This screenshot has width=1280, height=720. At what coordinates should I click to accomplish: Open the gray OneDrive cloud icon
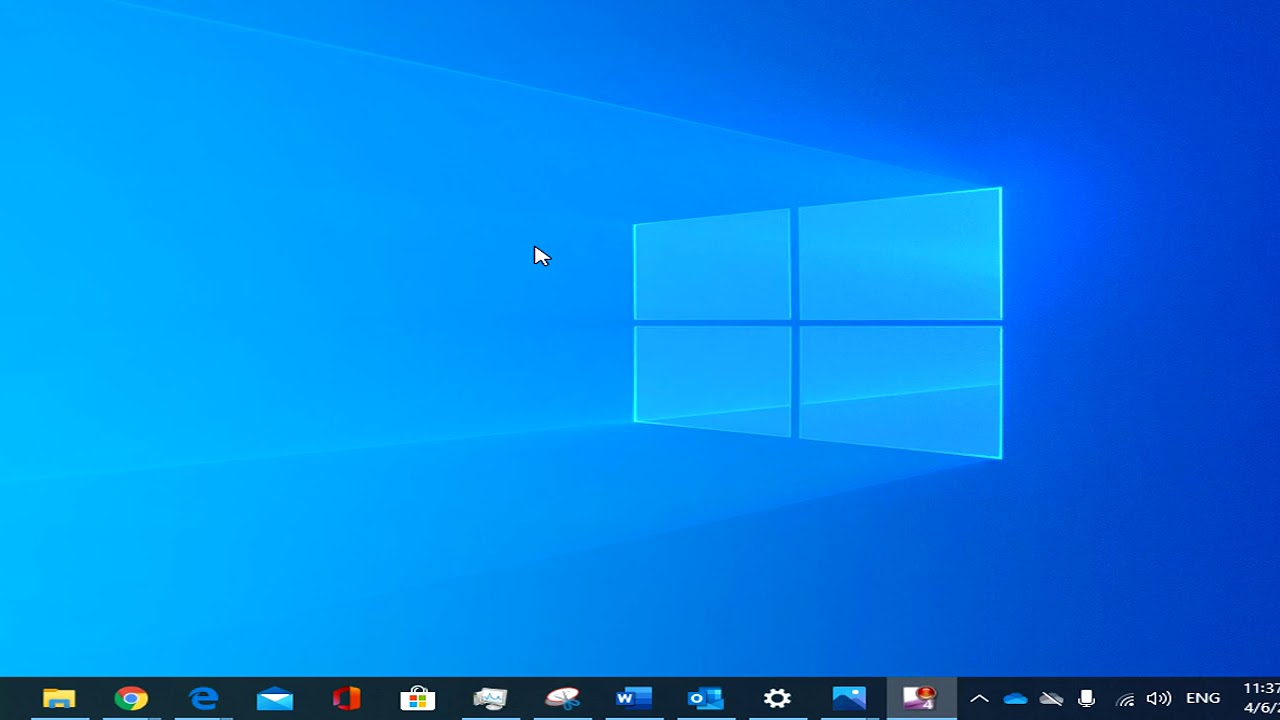point(1051,699)
